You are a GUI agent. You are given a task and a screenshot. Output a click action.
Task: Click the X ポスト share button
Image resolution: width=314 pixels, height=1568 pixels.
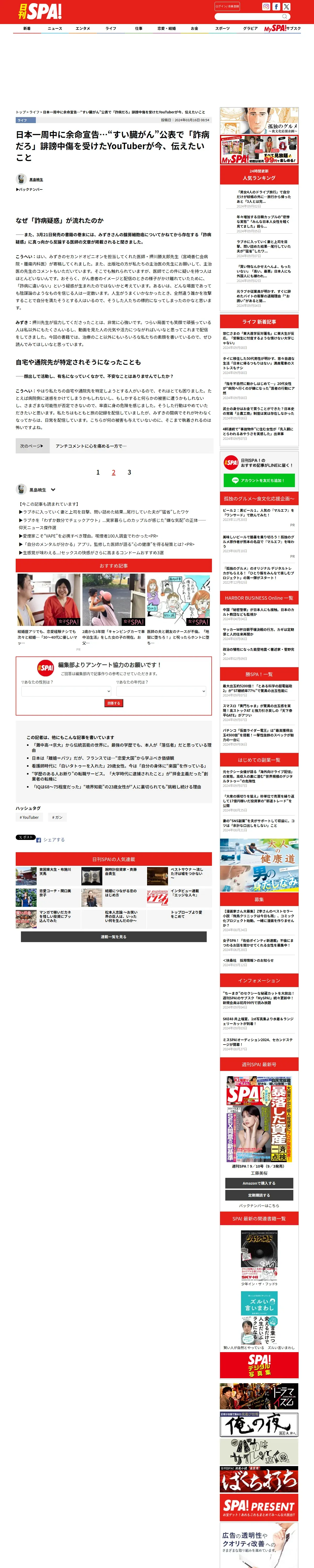click(x=25, y=838)
